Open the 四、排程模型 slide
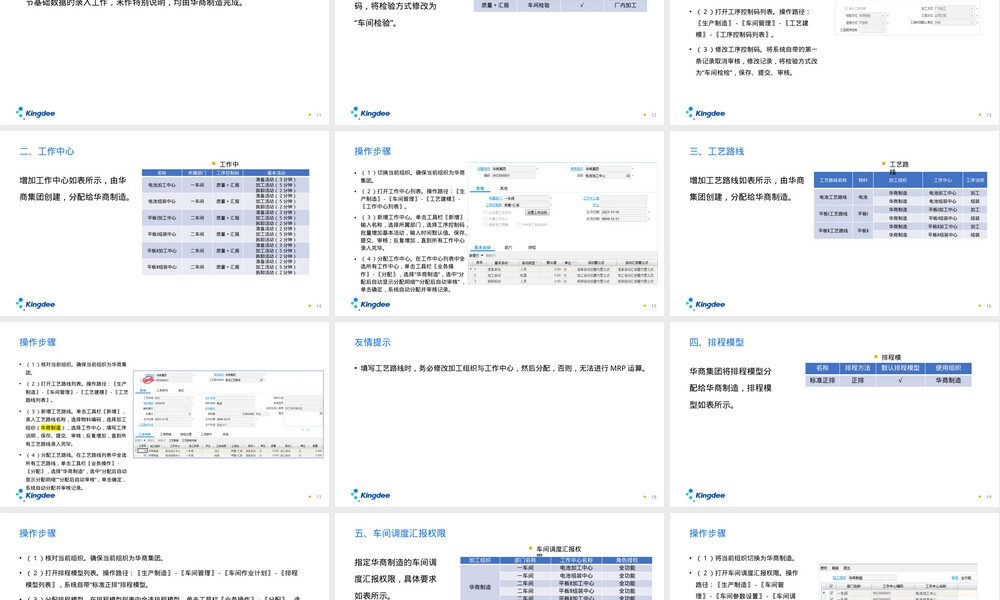The image size is (1000, 600). [x=835, y=414]
